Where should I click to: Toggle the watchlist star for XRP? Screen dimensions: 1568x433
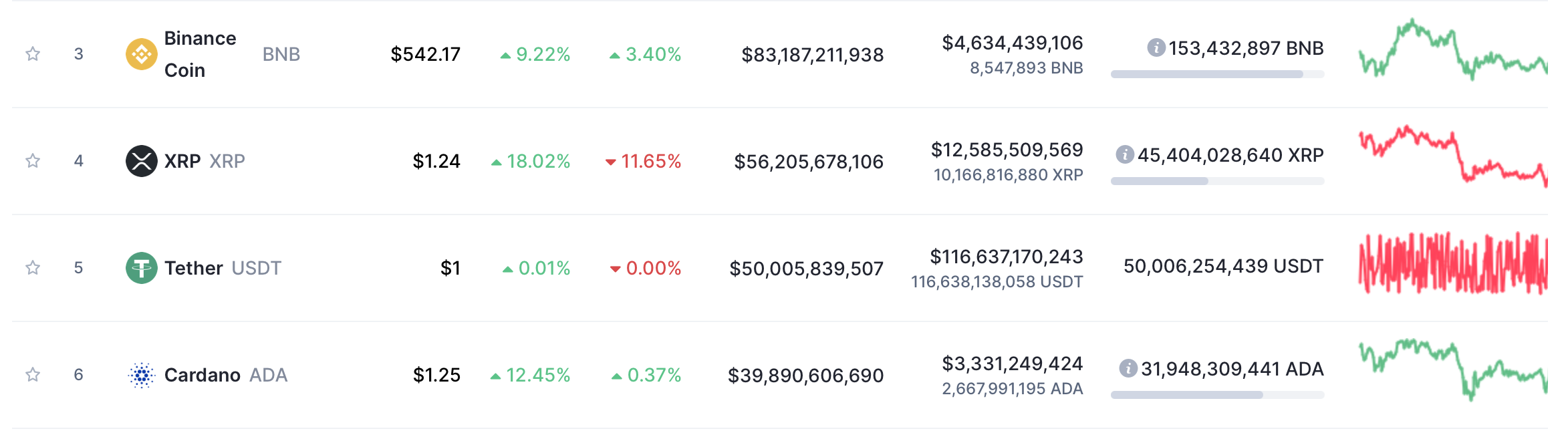[x=33, y=161]
